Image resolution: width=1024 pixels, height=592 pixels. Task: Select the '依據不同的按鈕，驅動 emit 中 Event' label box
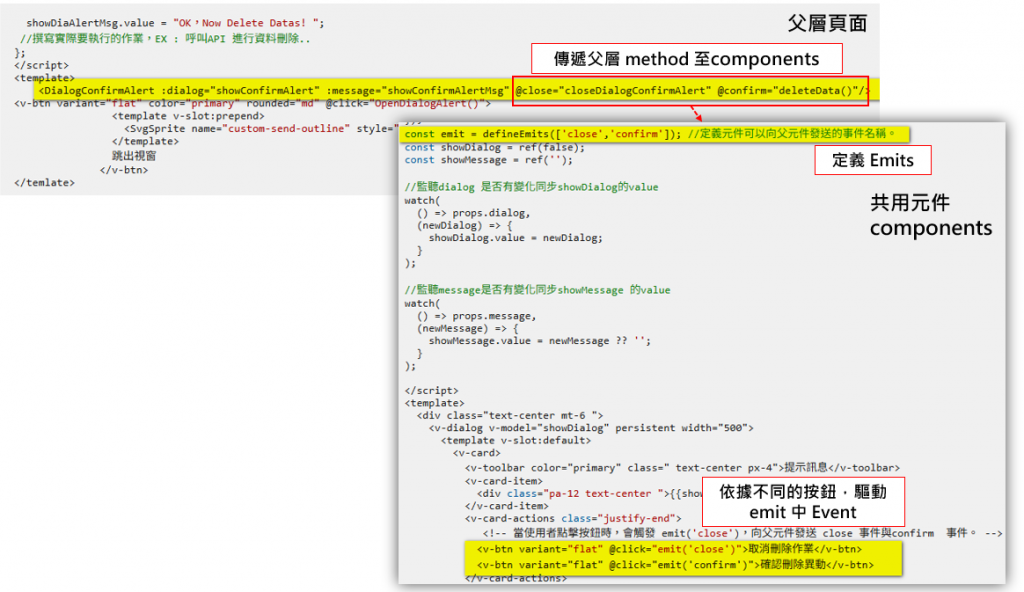pos(803,502)
